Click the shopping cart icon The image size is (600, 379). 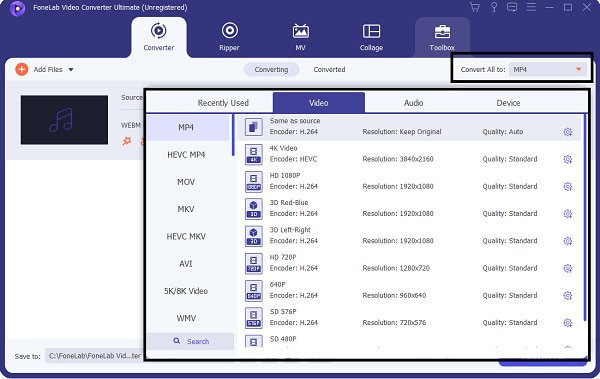[474, 7]
